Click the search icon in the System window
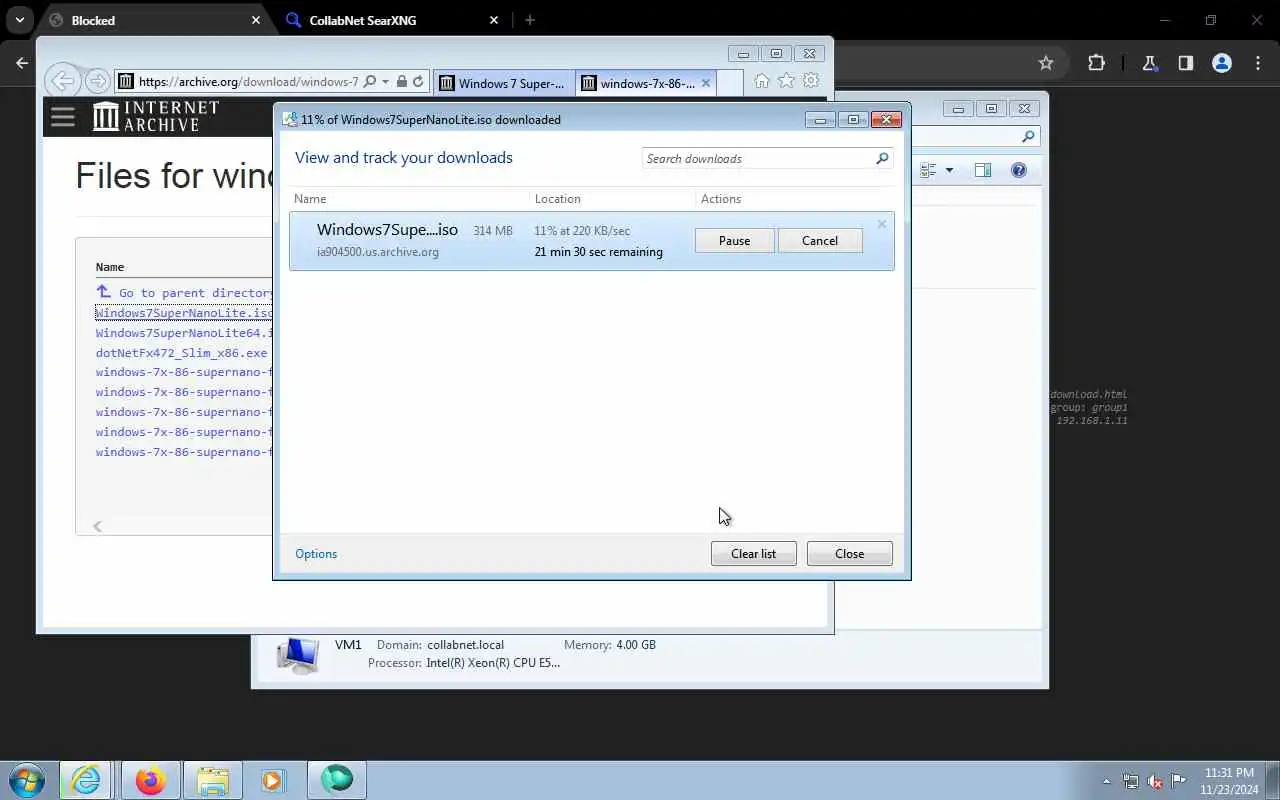1280x800 pixels. [1028, 136]
